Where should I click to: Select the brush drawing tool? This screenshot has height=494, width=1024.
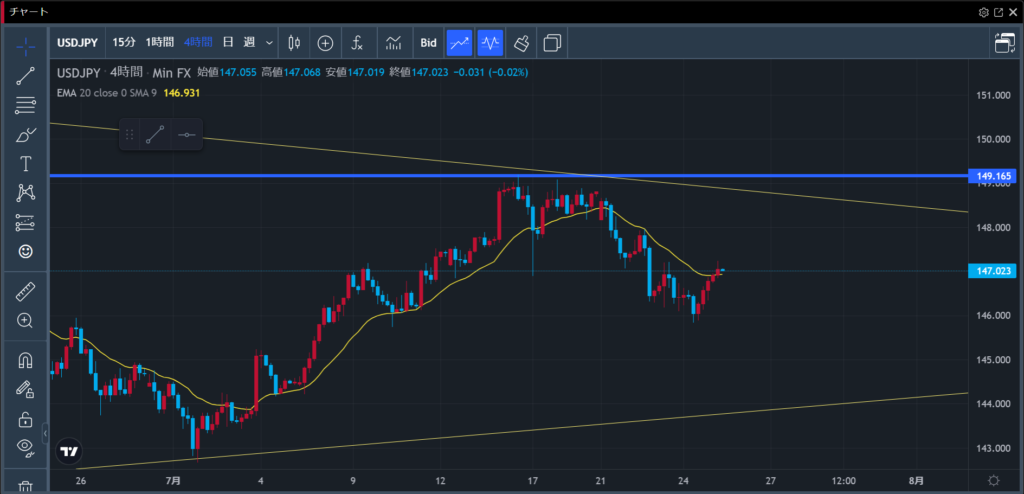[x=25, y=135]
